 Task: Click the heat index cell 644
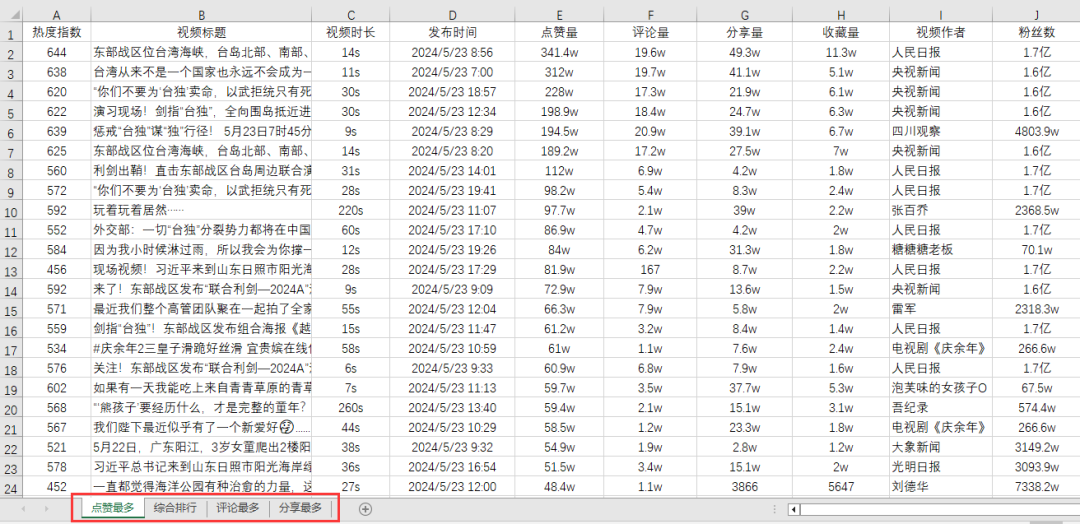[57, 52]
